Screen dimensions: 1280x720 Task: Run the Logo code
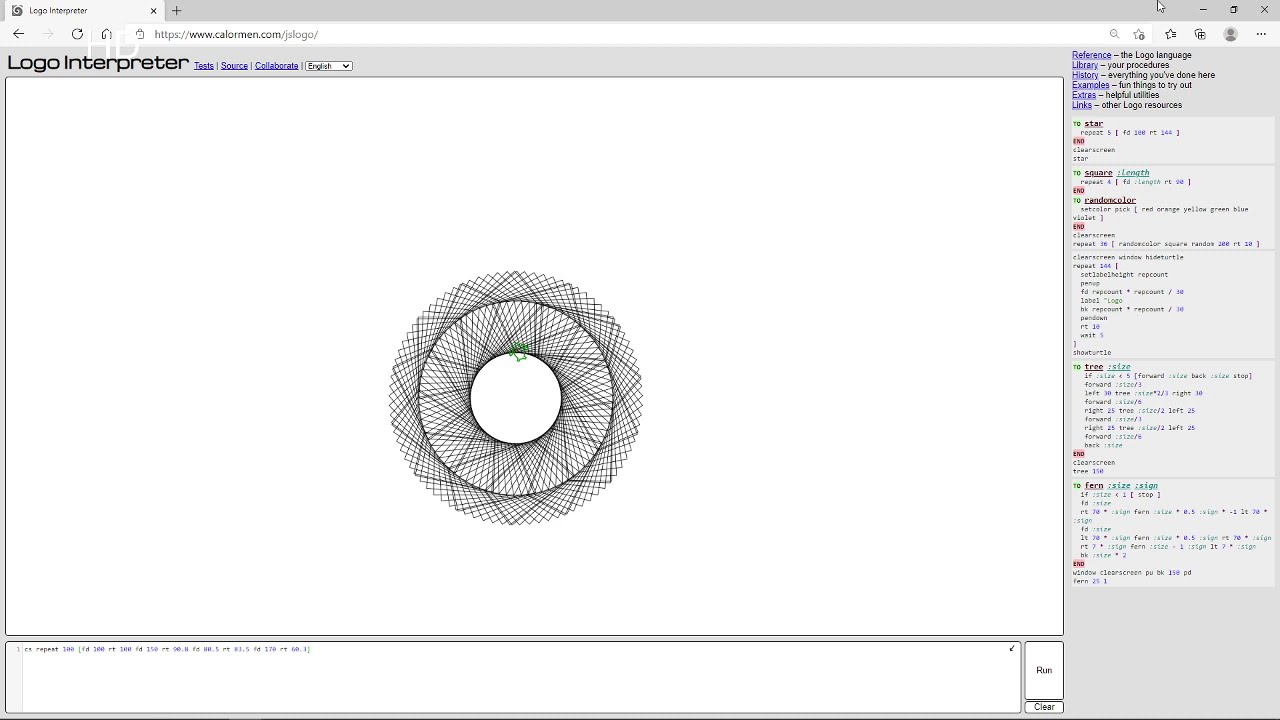coord(1044,670)
